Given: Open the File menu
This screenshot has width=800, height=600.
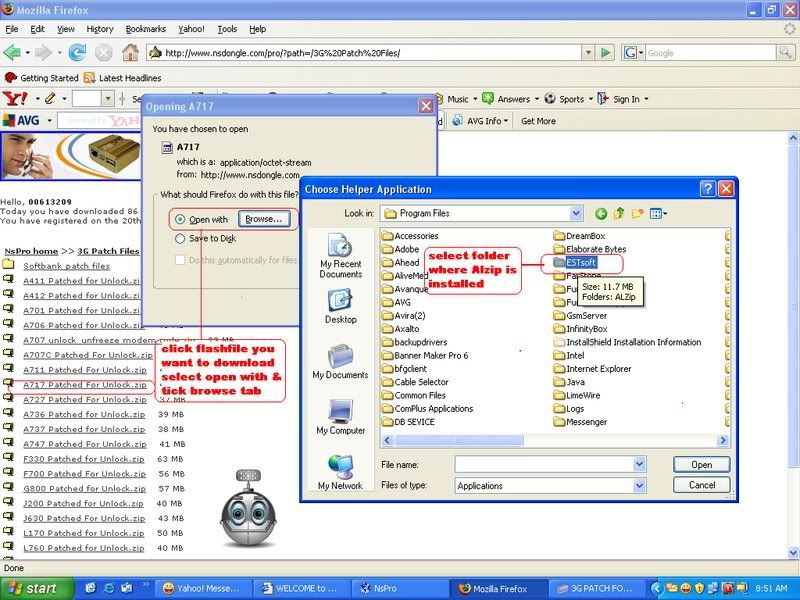Looking at the screenshot, I should click(11, 29).
